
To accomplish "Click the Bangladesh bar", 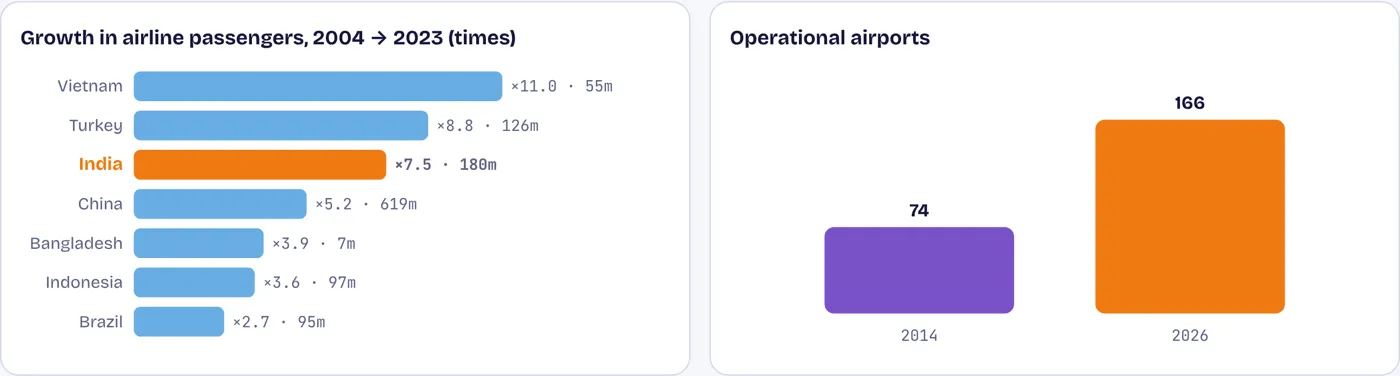I will pos(199,243).
